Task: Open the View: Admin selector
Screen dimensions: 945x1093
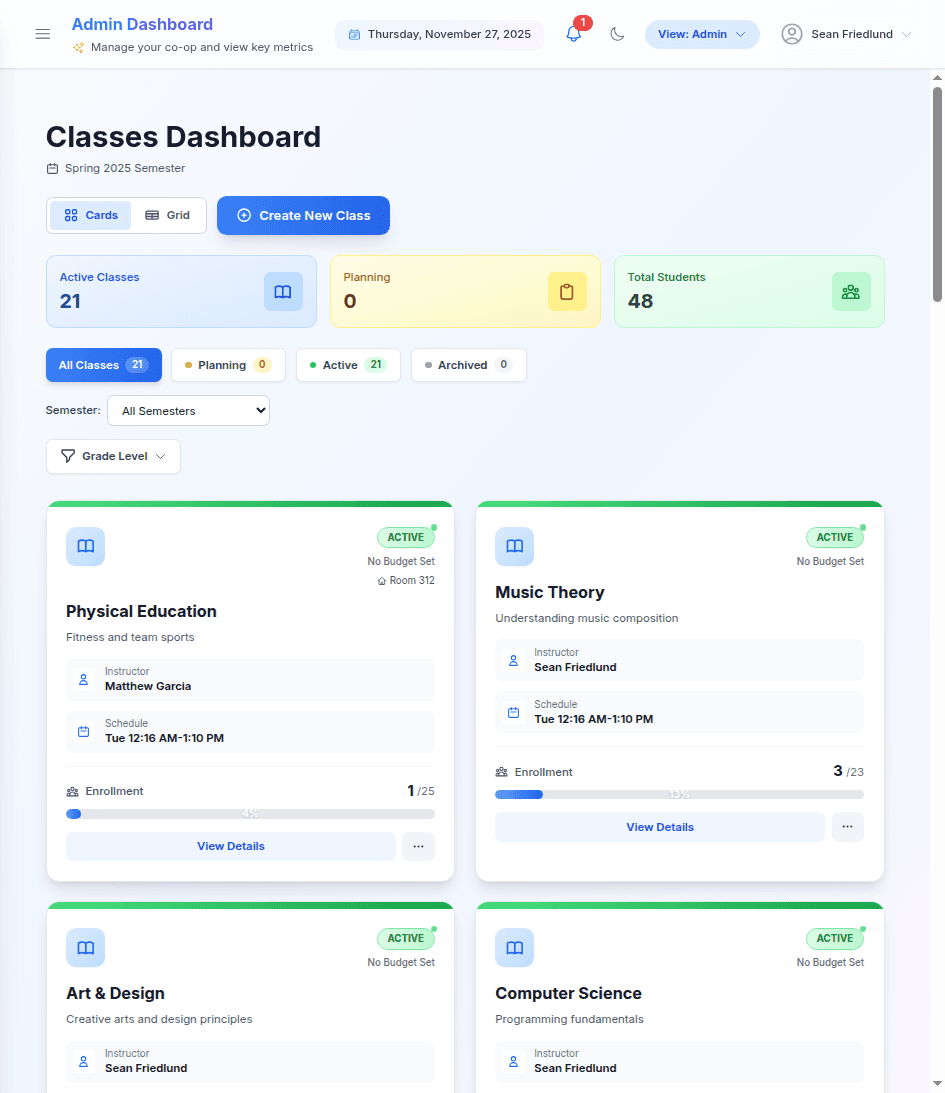Action: [x=702, y=33]
